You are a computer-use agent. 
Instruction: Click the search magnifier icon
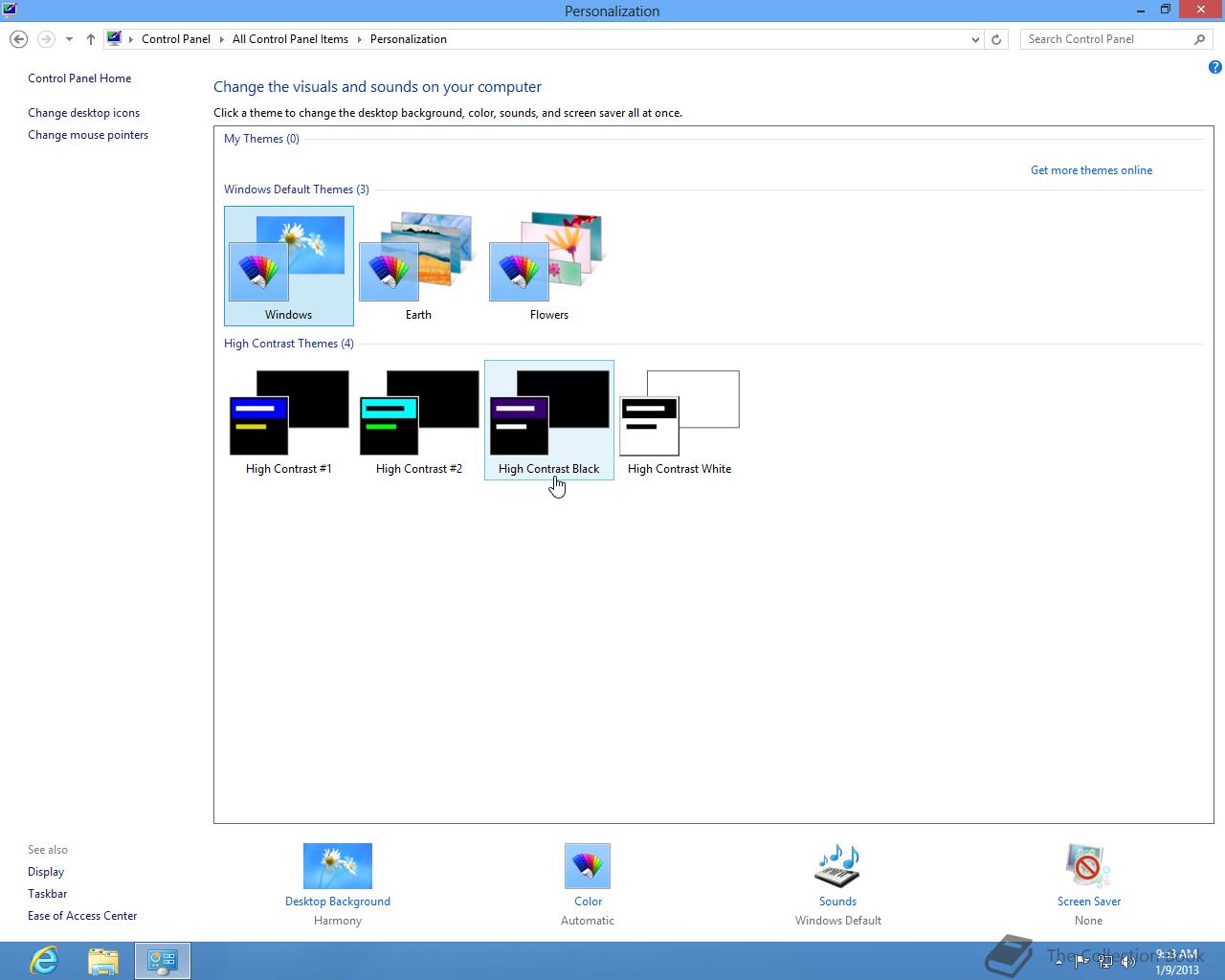[1199, 39]
